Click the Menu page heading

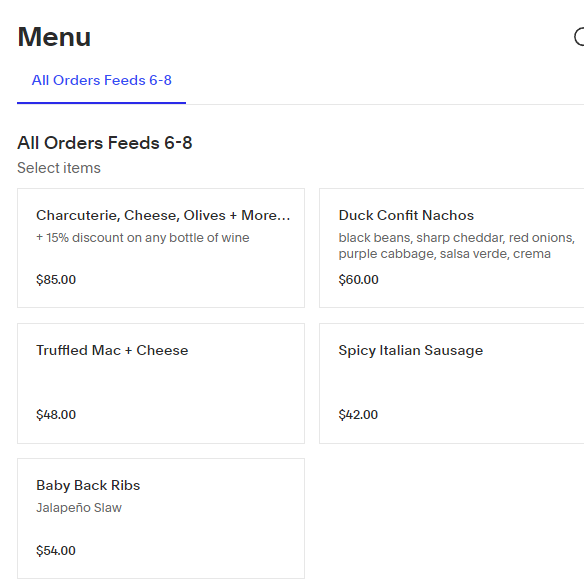coord(54,37)
